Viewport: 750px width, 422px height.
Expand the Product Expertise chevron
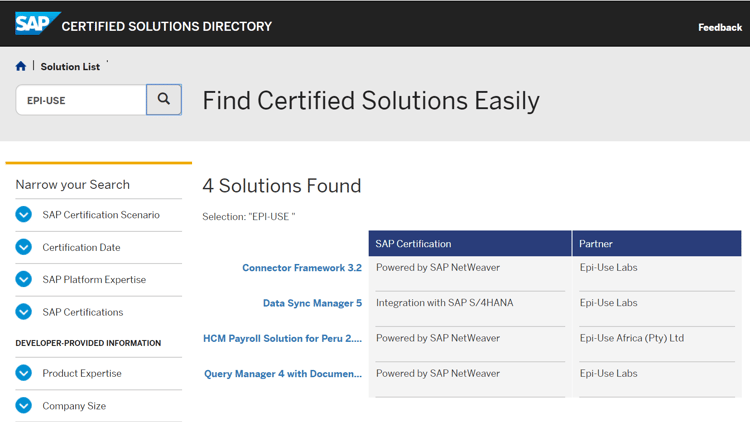pos(23,373)
